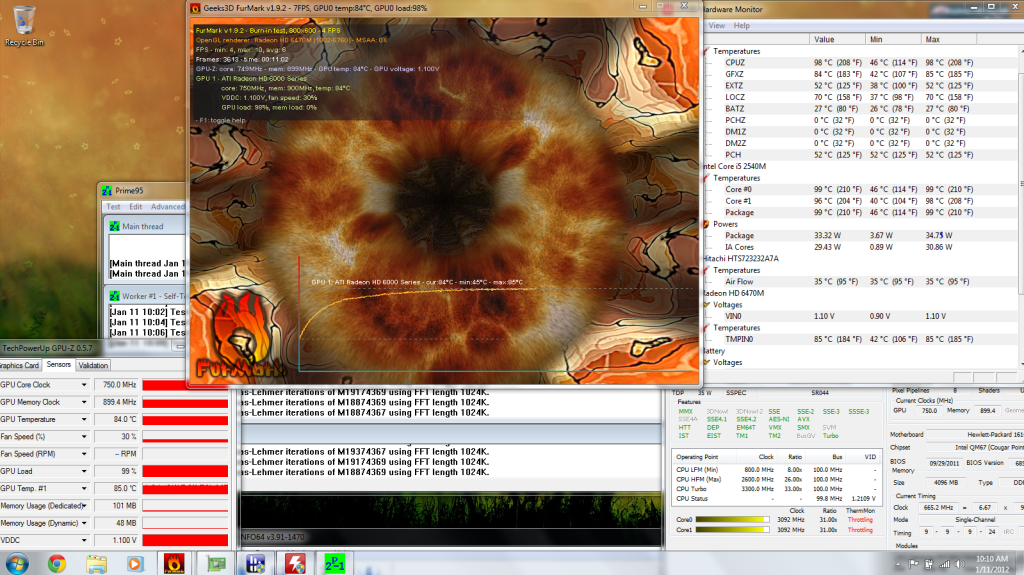Open VDDC sensor dropdown in GPU-Z
This screenshot has height=575, width=1024.
[84, 540]
